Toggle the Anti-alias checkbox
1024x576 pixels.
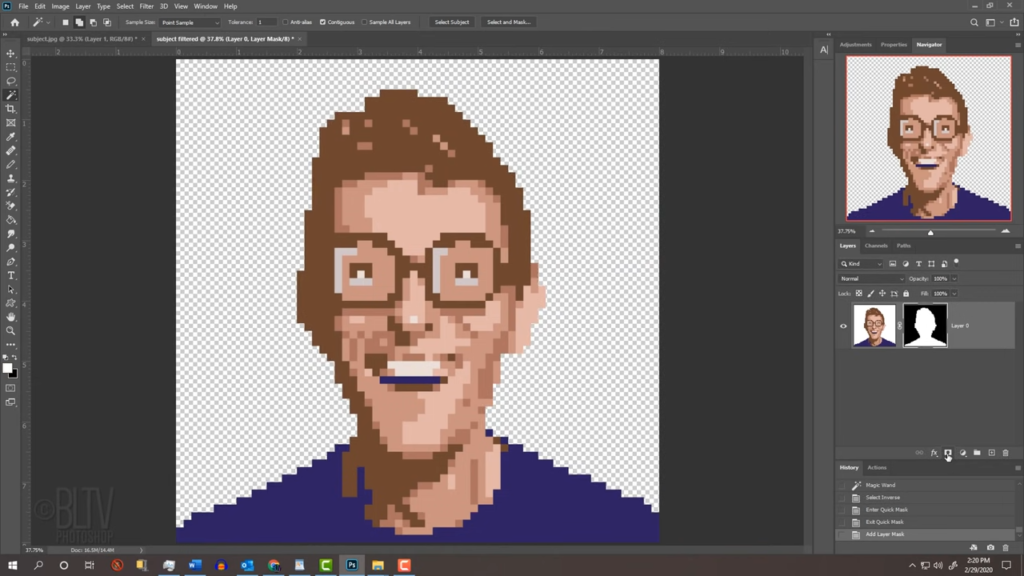click(x=285, y=22)
